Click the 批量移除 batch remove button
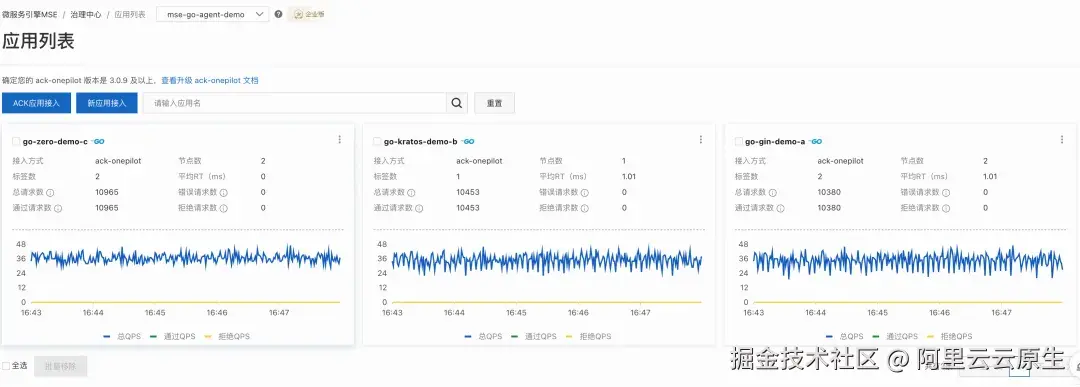 pyautogui.click(x=61, y=366)
